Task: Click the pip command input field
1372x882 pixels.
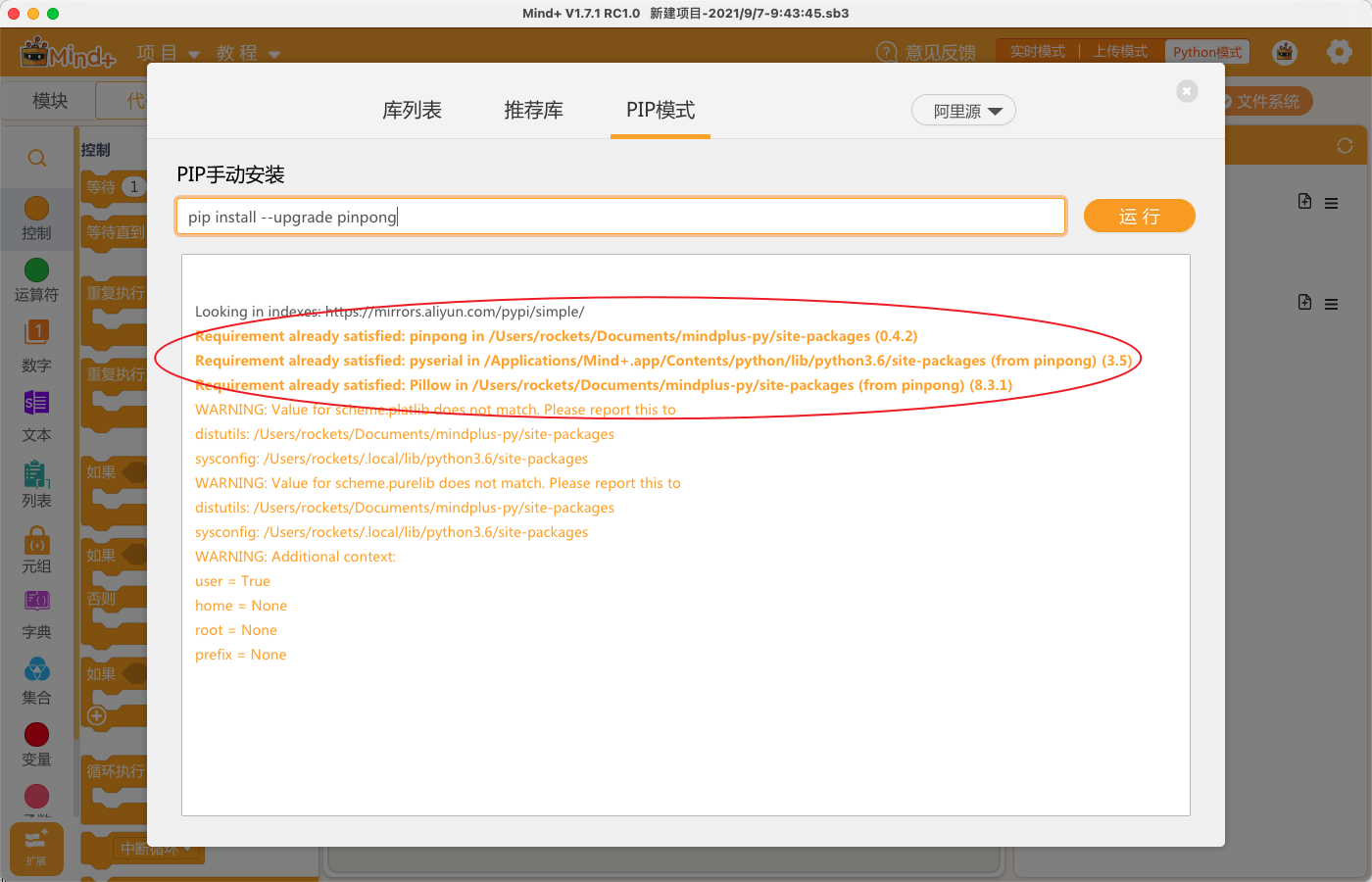Action: click(x=620, y=217)
